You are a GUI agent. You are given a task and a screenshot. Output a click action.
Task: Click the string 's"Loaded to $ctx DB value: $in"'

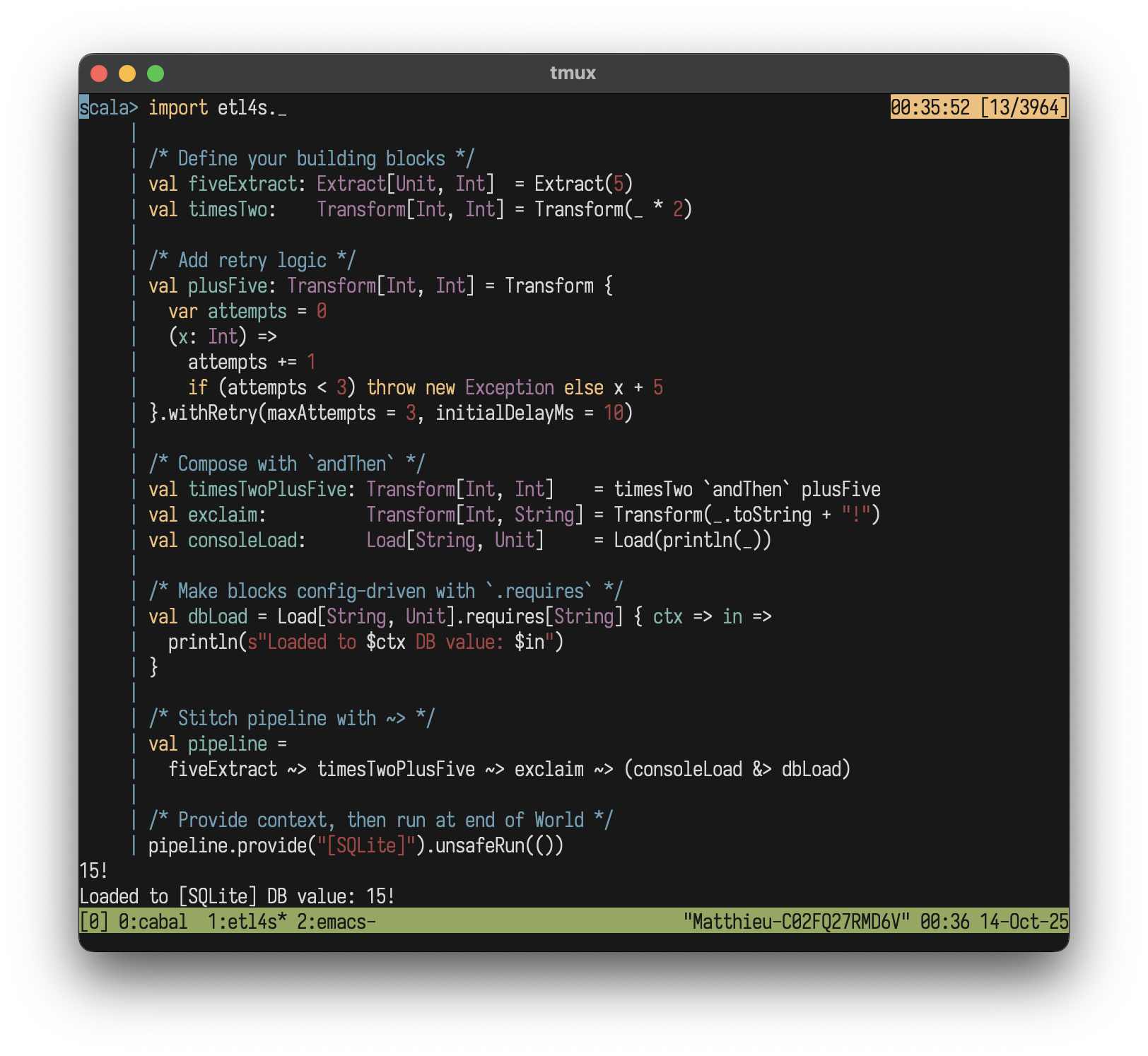point(401,642)
